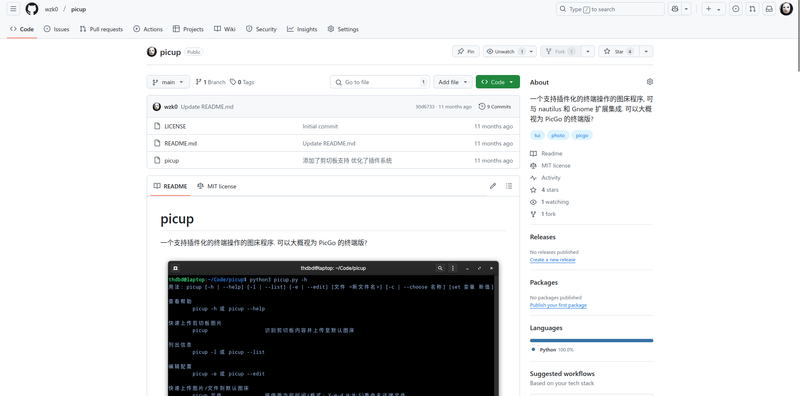
Task: Open the Insights tab
Action: 302,29
